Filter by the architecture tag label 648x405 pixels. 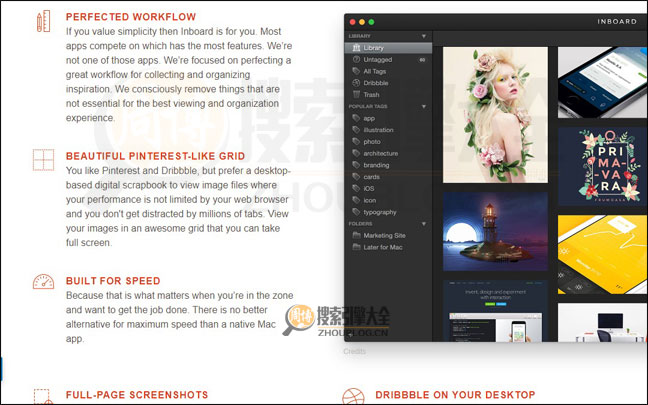[381, 153]
